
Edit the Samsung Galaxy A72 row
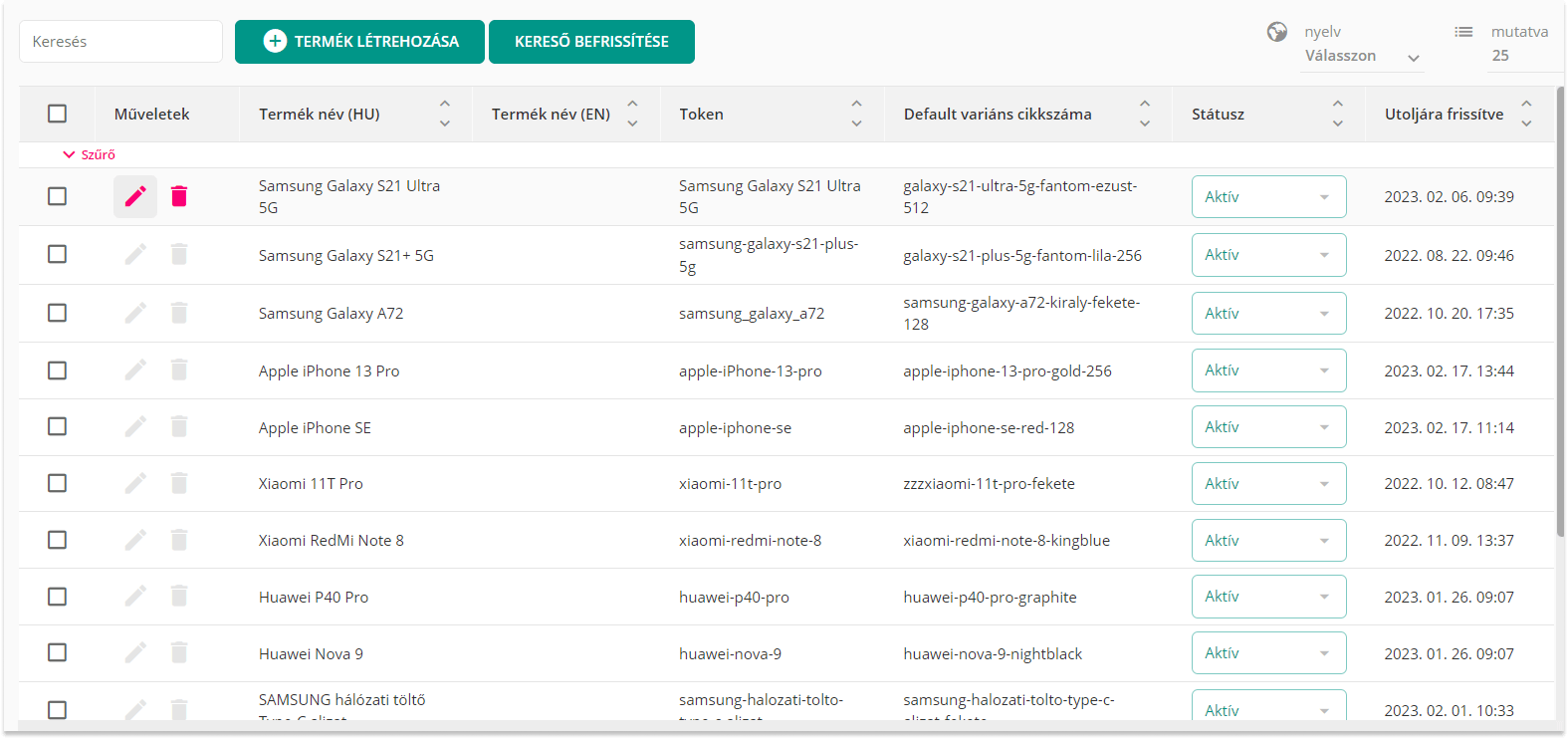click(135, 313)
